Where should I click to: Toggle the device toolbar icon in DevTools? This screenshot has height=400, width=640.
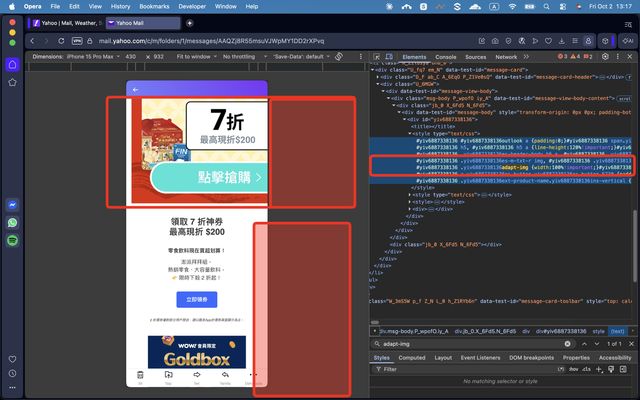coord(389,57)
